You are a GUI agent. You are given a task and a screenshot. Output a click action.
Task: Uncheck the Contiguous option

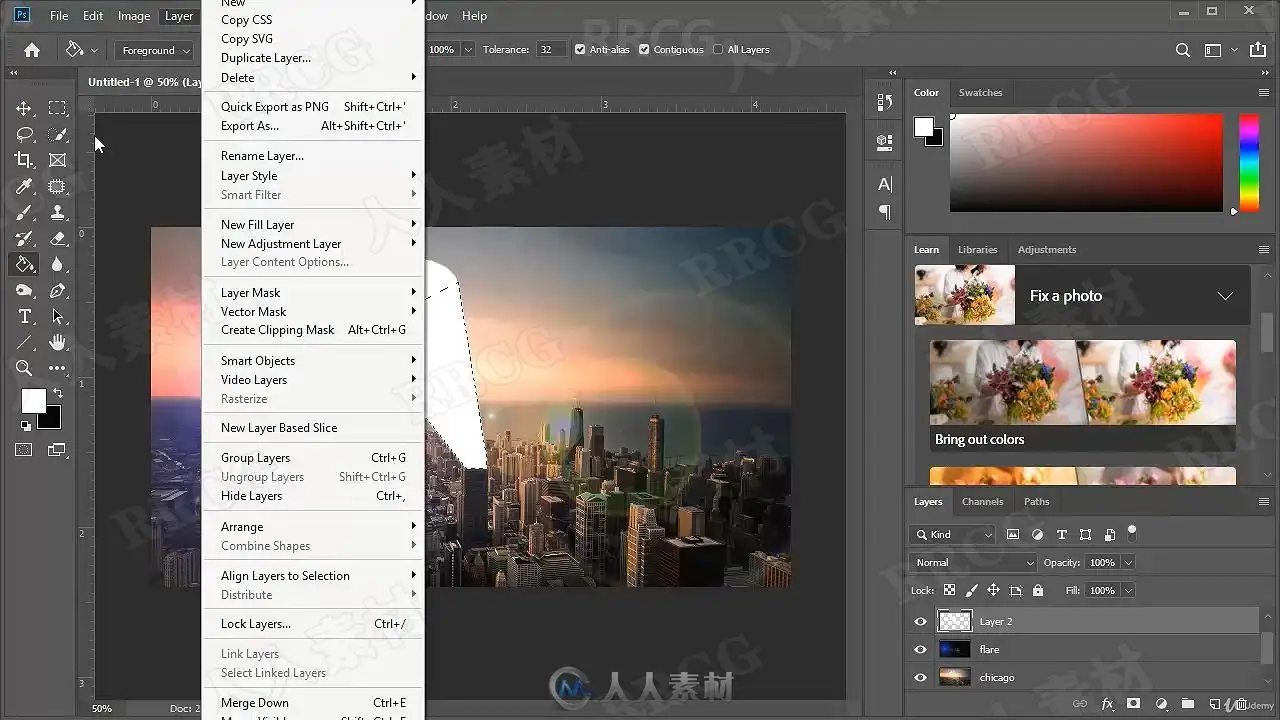(644, 50)
